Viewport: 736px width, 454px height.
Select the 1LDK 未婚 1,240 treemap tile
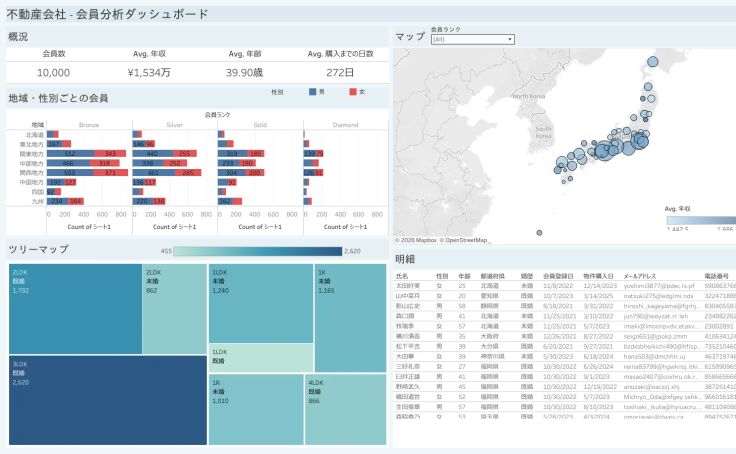(261, 303)
